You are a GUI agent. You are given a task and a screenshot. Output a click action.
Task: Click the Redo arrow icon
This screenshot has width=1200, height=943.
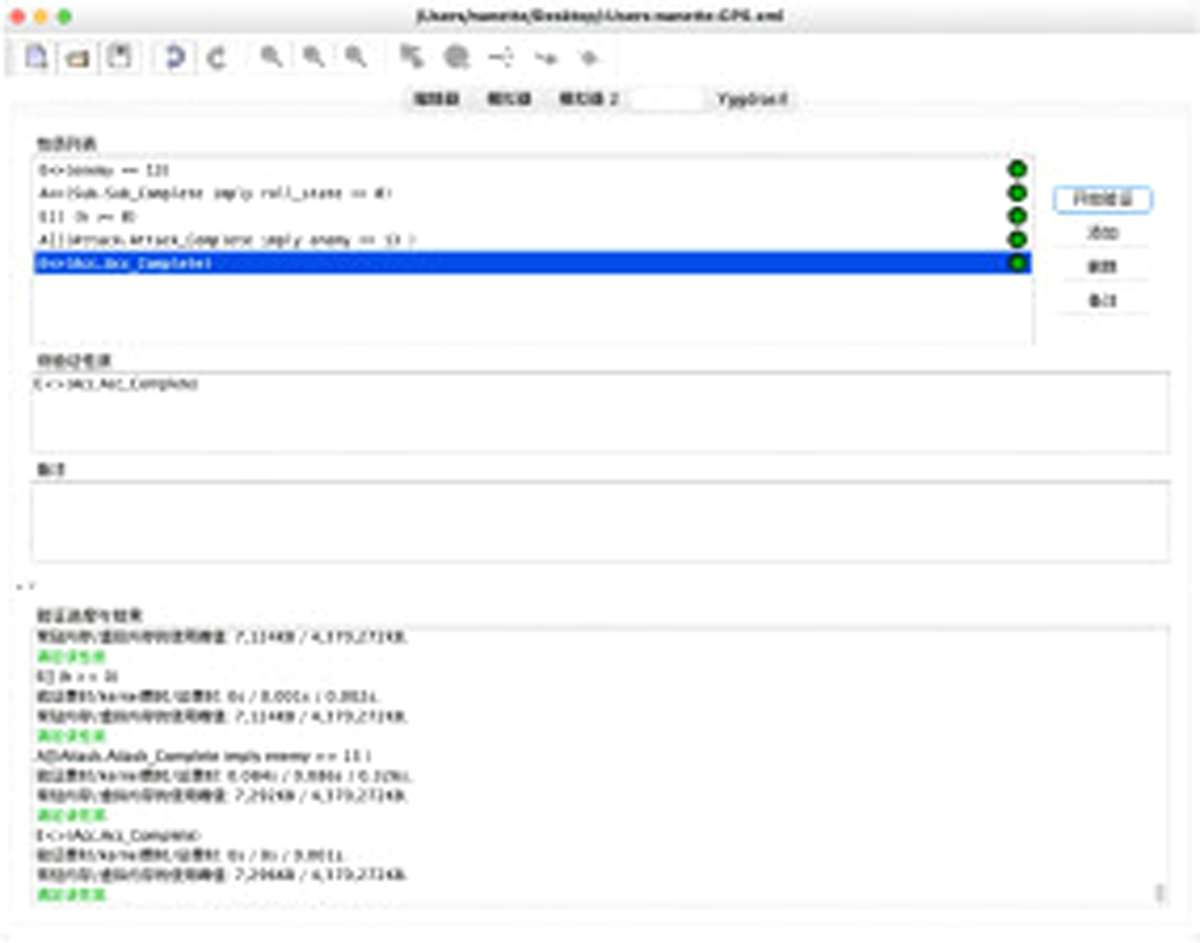pos(216,58)
